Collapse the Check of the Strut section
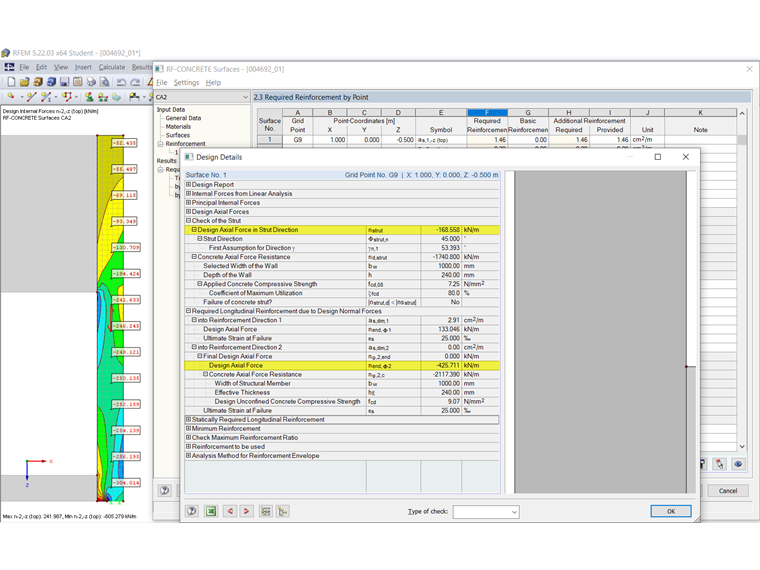 pos(189,221)
